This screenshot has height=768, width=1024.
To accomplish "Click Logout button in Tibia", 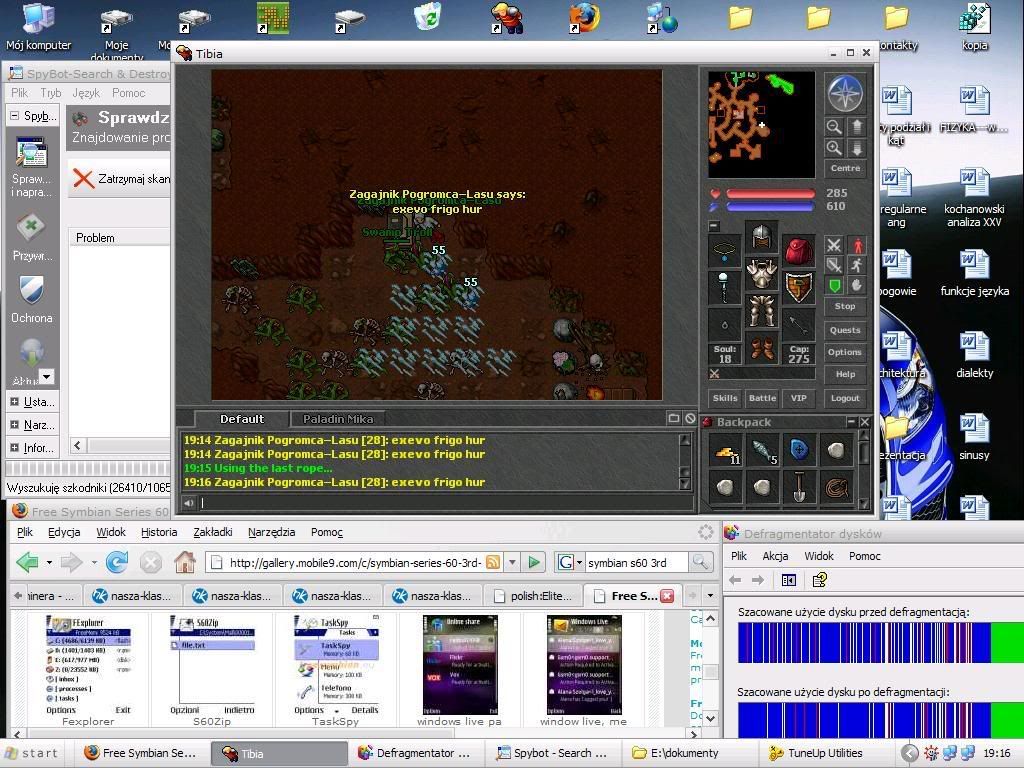I will pos(845,398).
